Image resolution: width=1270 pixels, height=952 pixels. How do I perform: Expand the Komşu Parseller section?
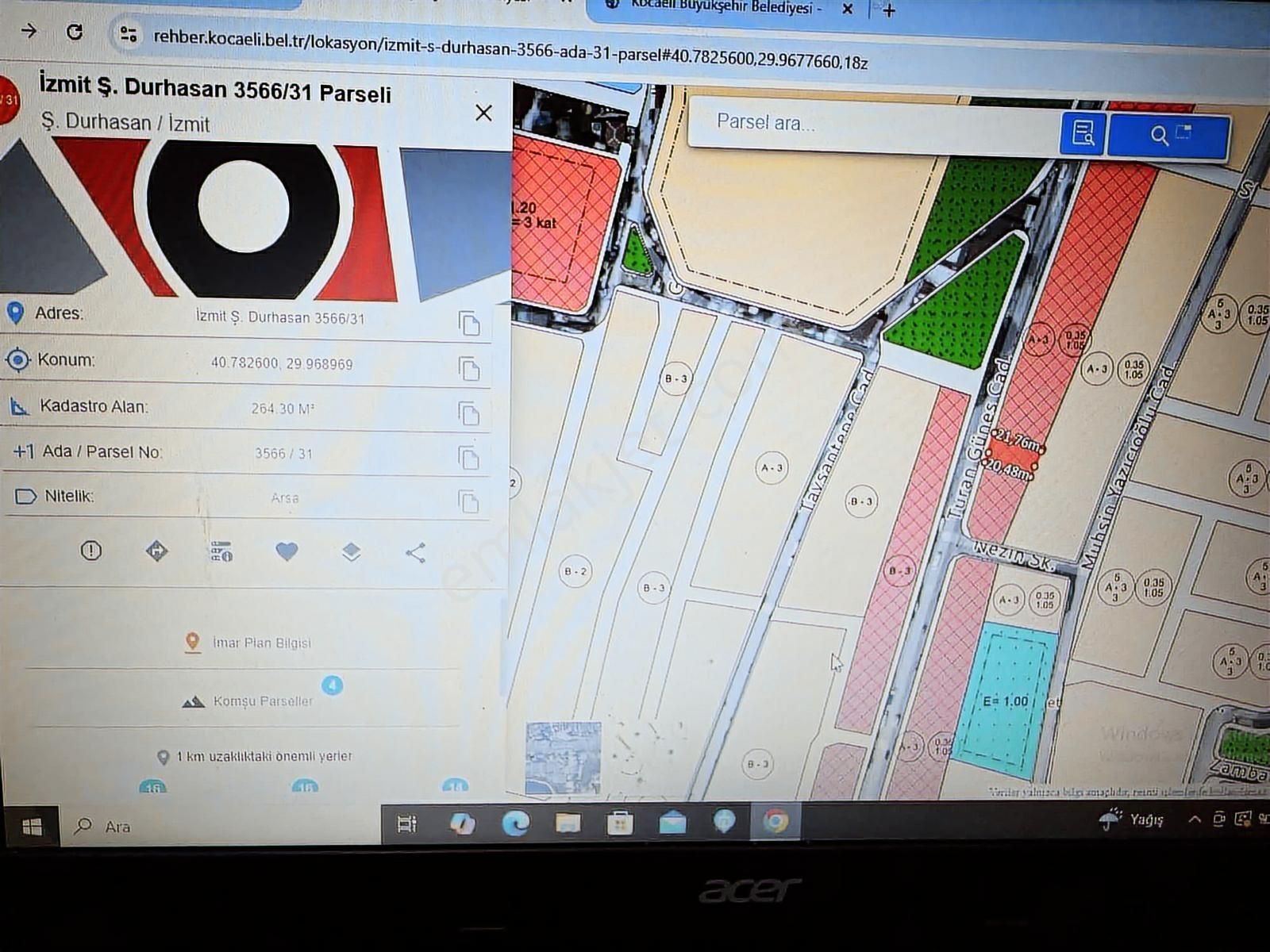click(x=263, y=701)
